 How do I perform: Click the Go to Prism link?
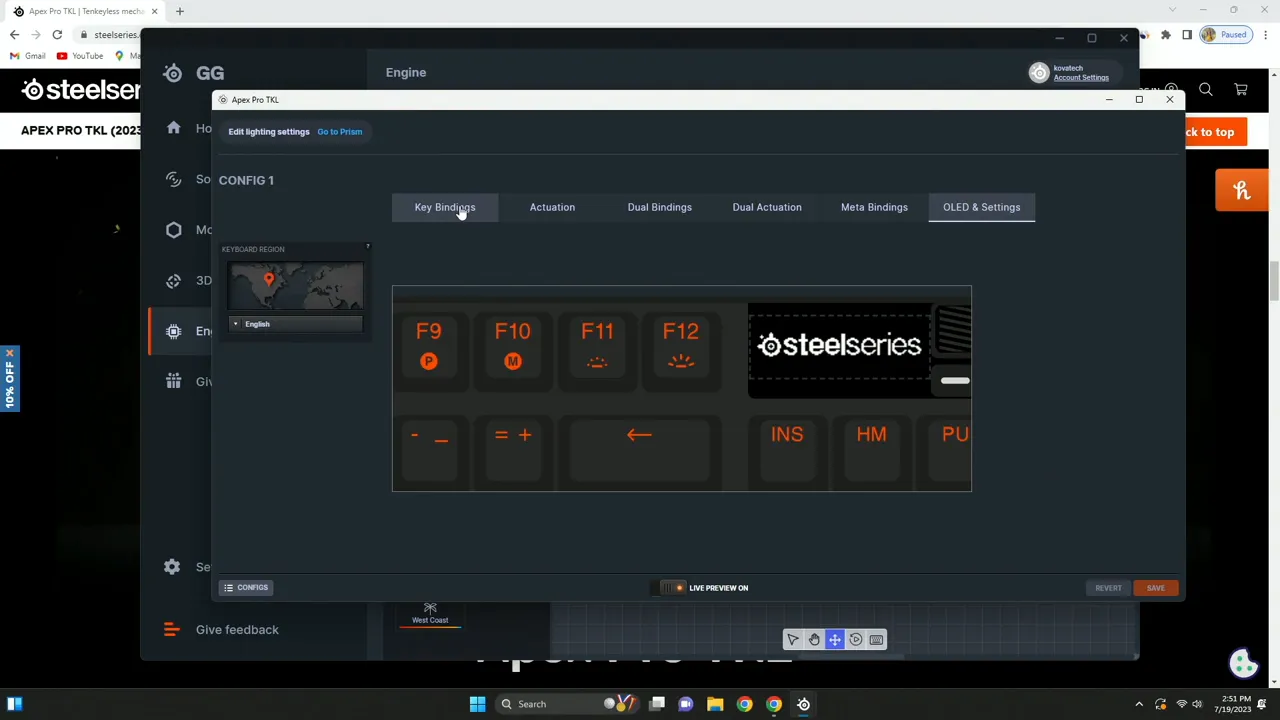[339, 131]
